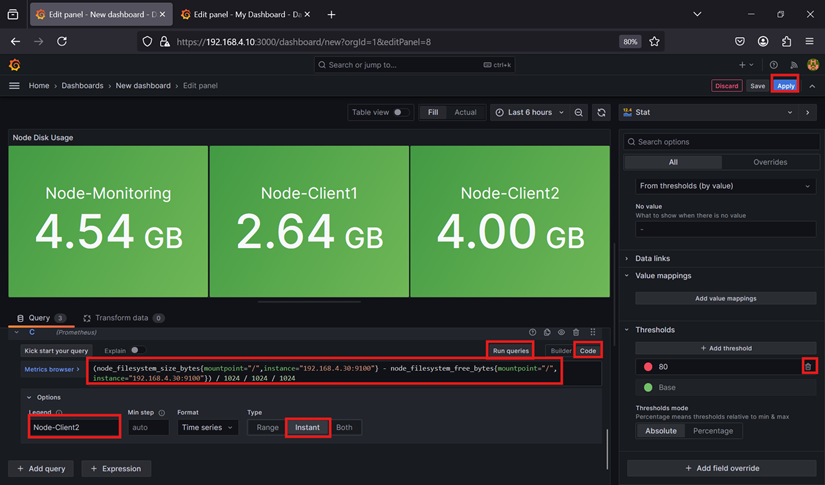Open the help question mark icon
Image resolution: width=825 pixels, height=485 pixels.
tap(773, 65)
